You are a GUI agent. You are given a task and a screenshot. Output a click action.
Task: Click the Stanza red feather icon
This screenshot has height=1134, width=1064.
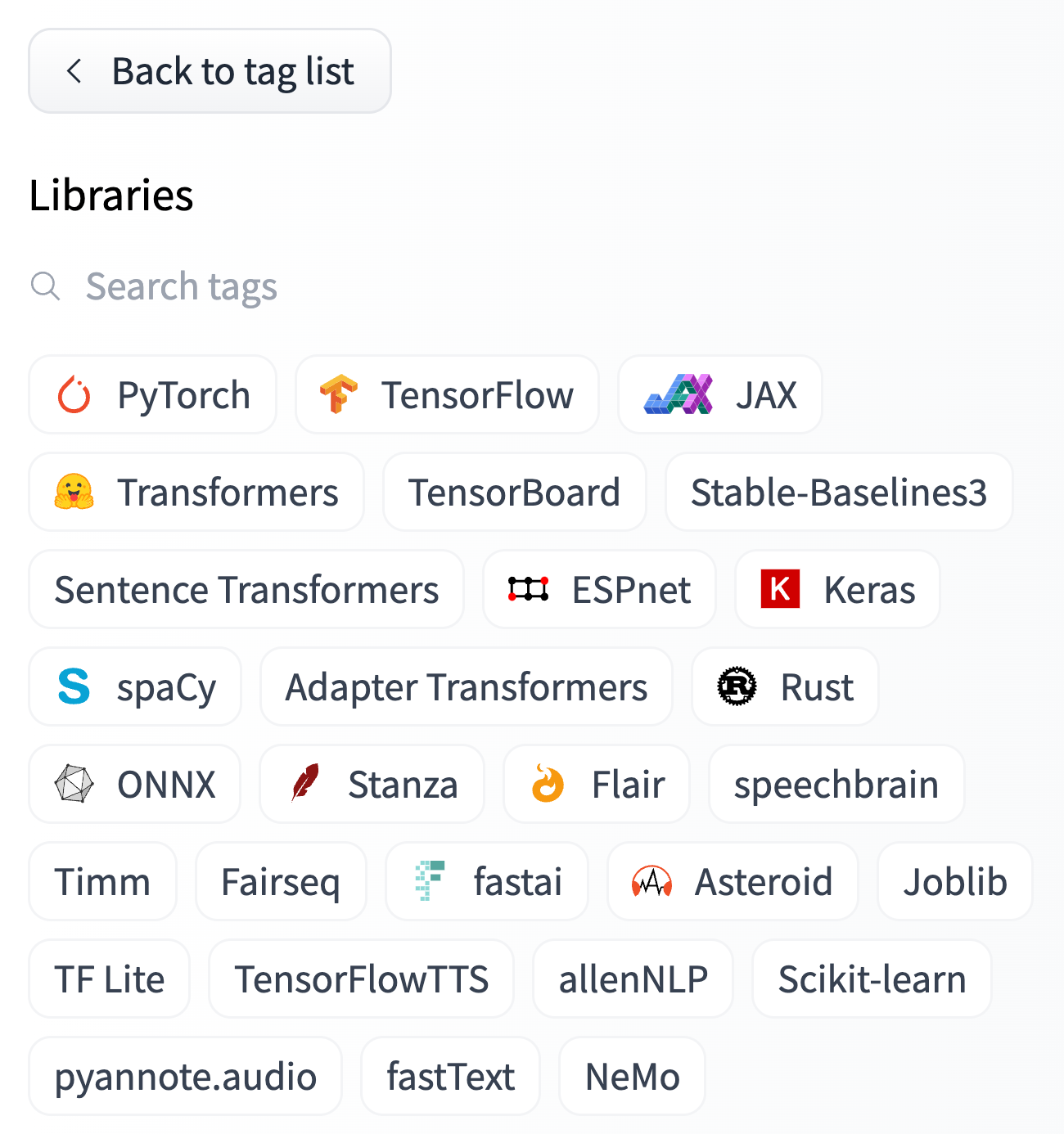point(305,784)
